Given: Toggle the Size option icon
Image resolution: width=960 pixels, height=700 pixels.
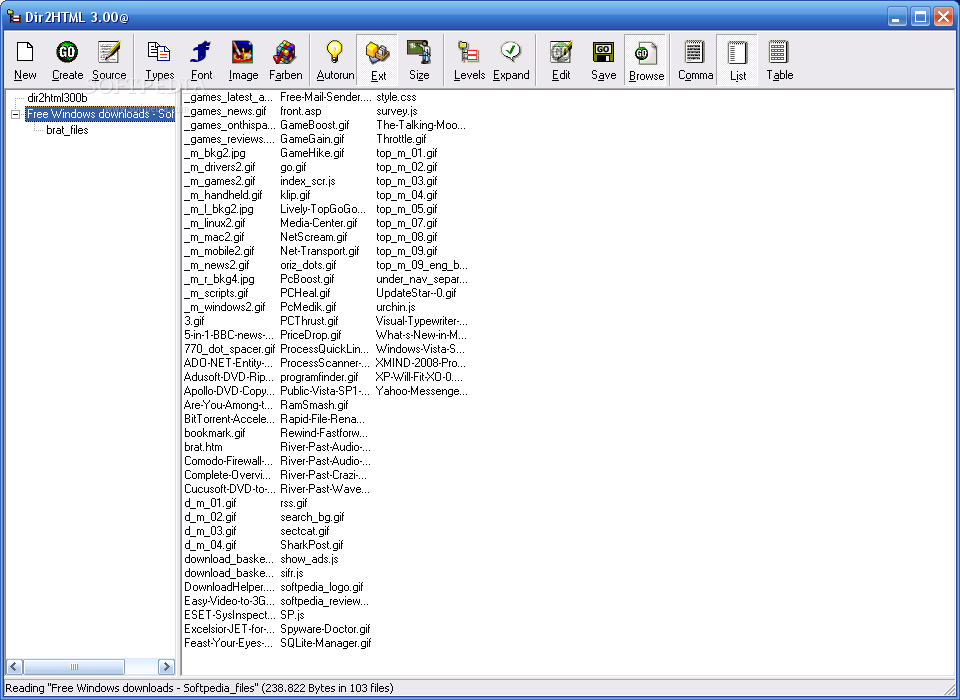Looking at the screenshot, I should point(419,60).
